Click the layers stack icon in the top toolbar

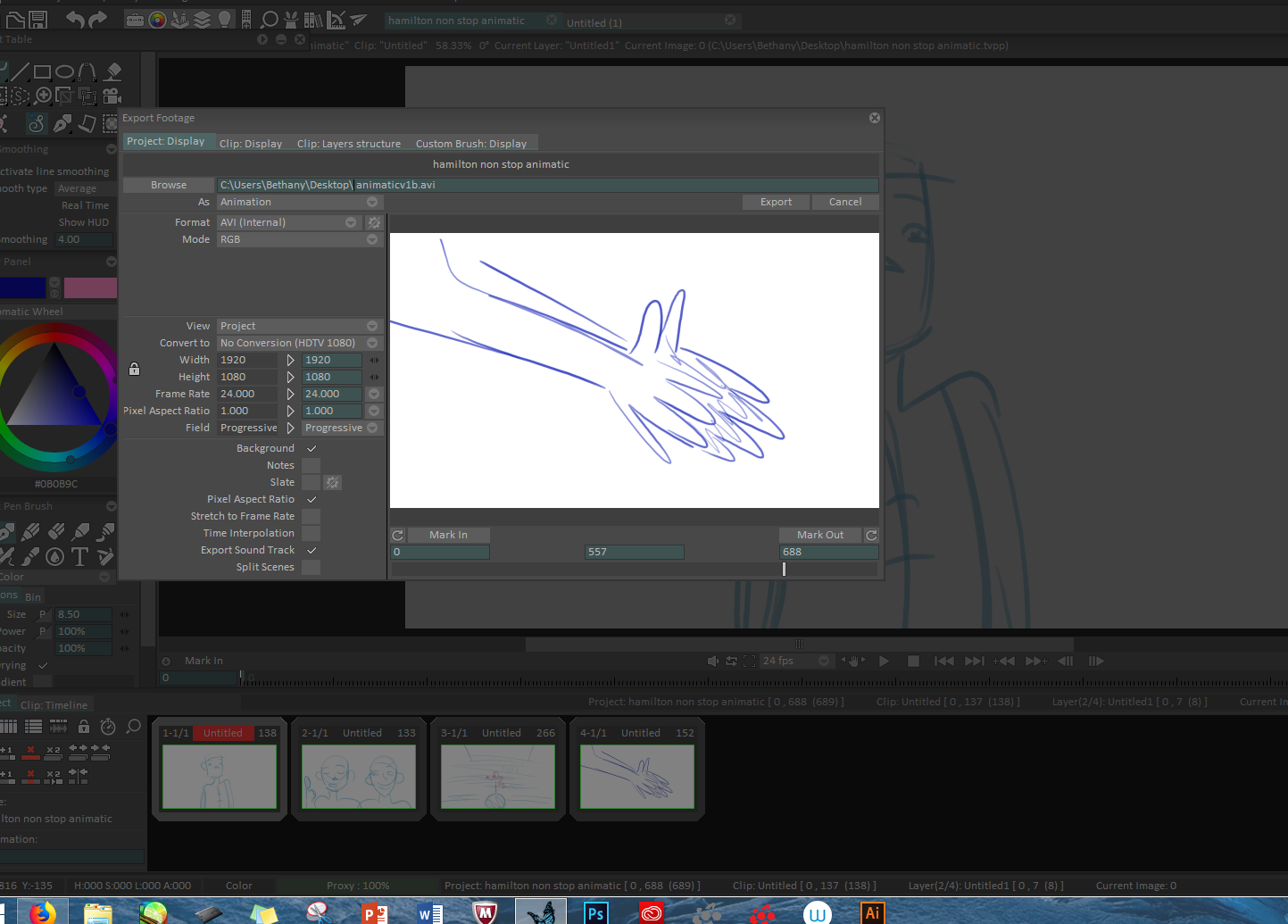pos(203,20)
